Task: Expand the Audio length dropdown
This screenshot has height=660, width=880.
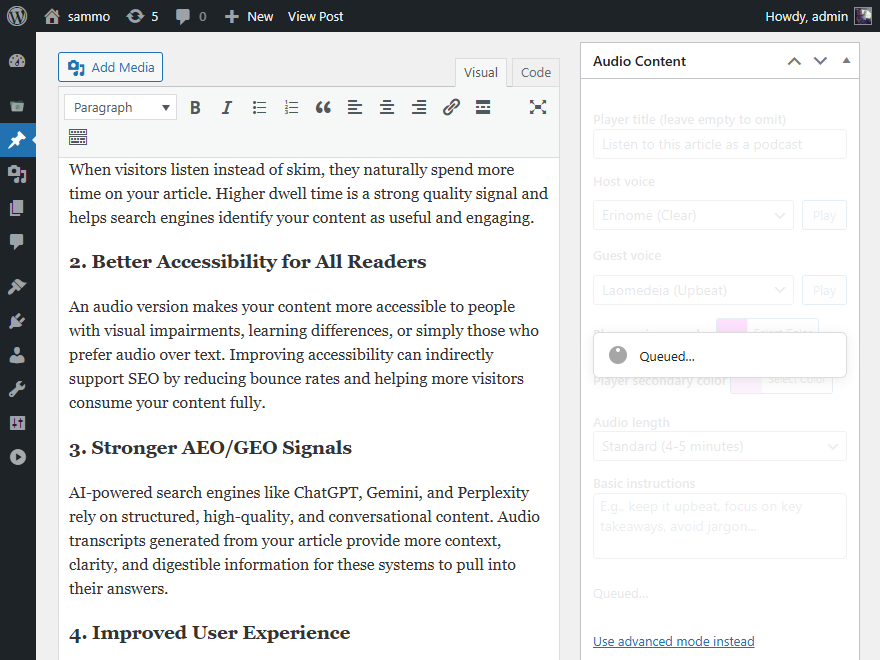Action: pyautogui.click(x=719, y=446)
